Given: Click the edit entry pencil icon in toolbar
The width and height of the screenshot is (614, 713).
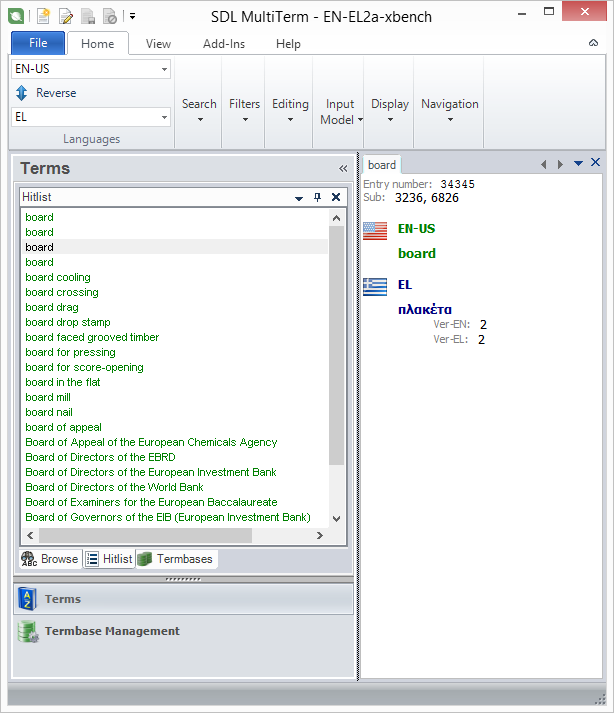Looking at the screenshot, I should pyautogui.click(x=66, y=17).
